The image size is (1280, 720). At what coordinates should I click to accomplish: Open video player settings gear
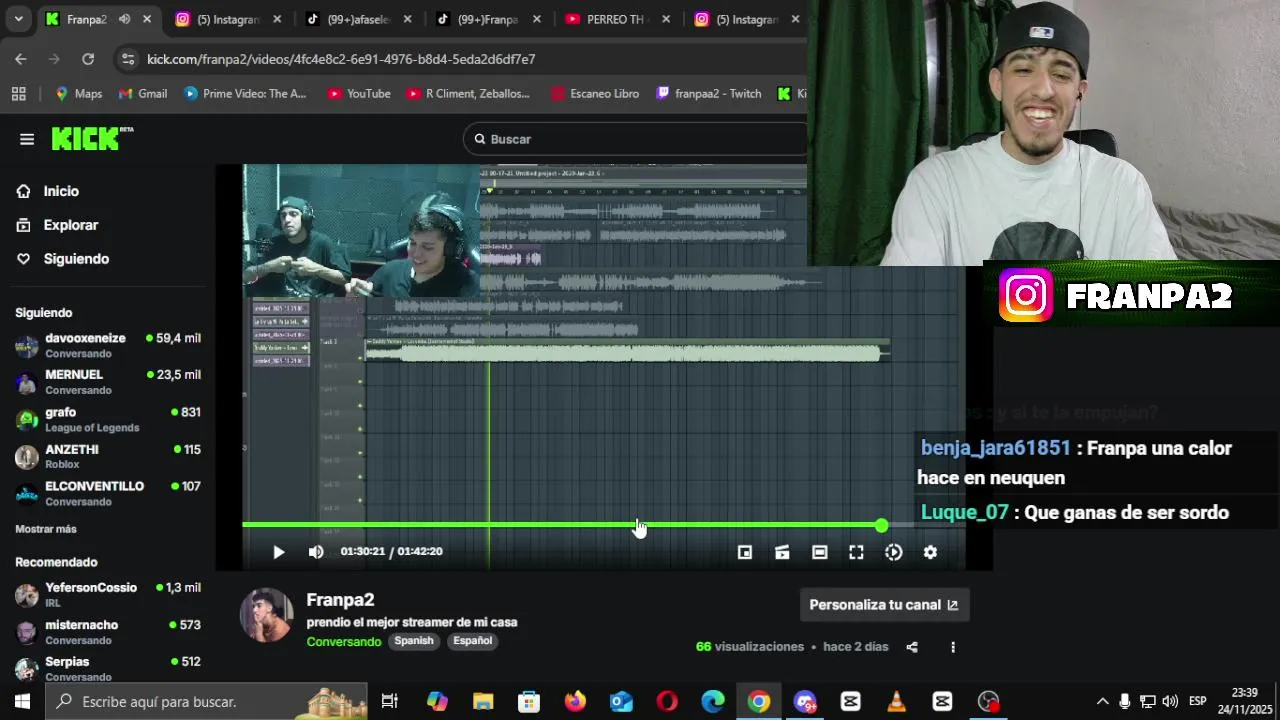tap(930, 552)
